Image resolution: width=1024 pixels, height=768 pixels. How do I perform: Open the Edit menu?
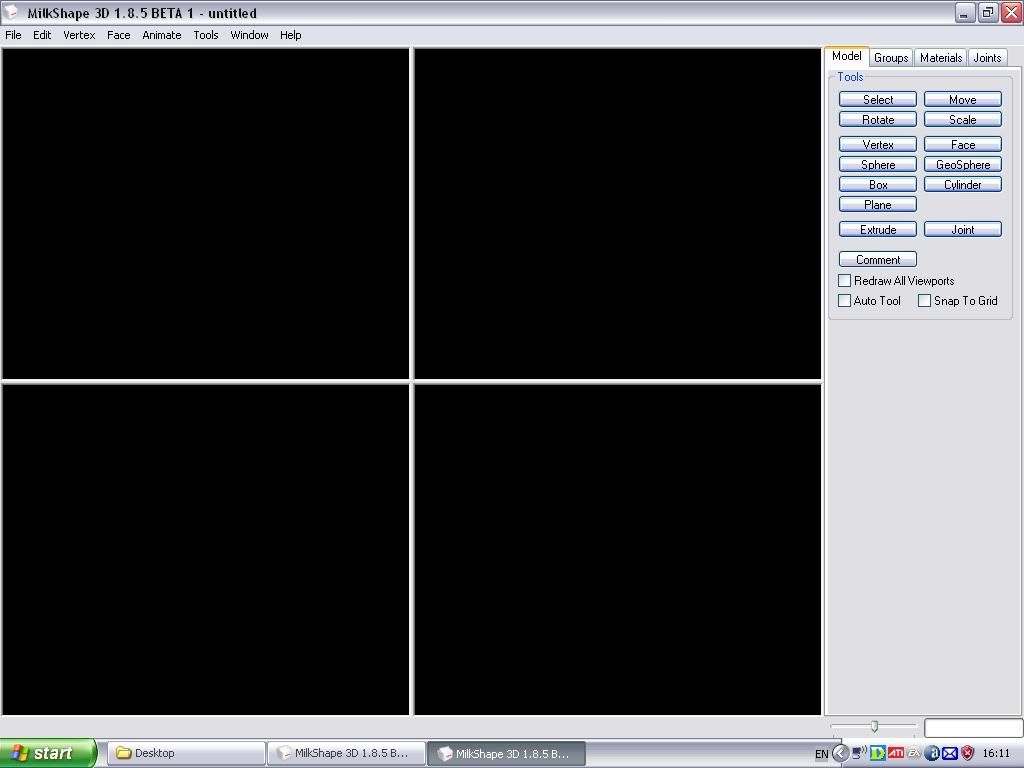coord(42,35)
